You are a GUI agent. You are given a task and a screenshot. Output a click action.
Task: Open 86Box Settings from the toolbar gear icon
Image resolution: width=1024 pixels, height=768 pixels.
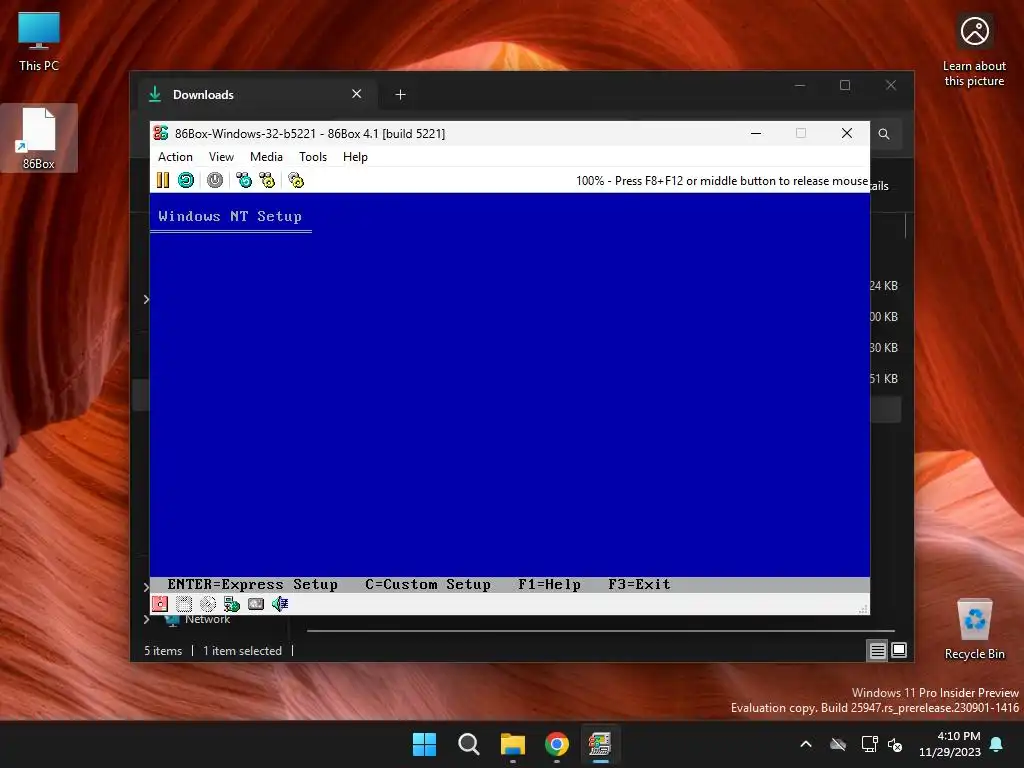click(x=296, y=180)
